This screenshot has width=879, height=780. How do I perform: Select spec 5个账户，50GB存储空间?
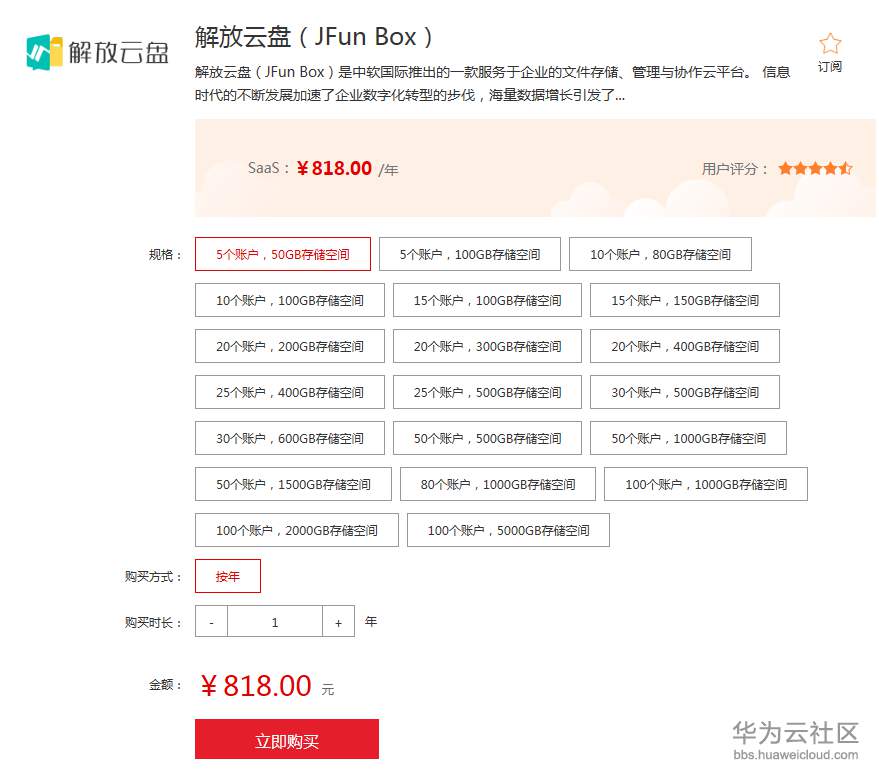(281, 254)
